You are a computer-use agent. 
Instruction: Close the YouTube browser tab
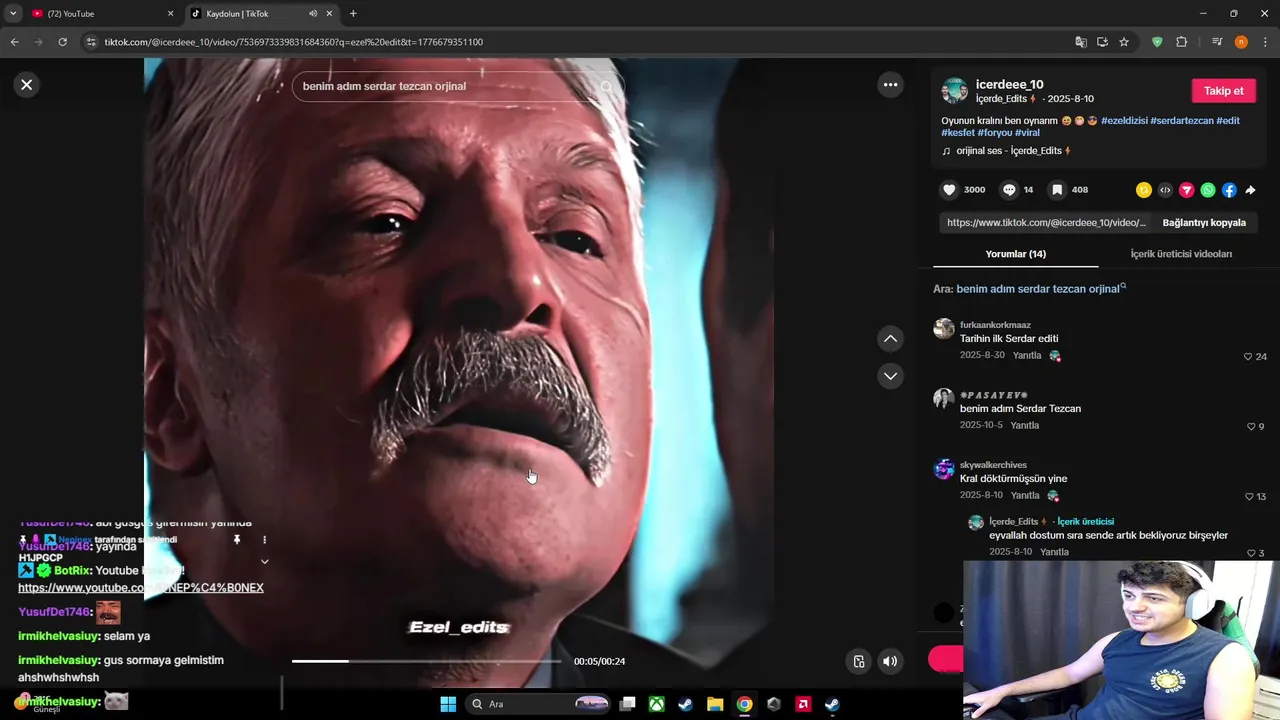tap(170, 14)
